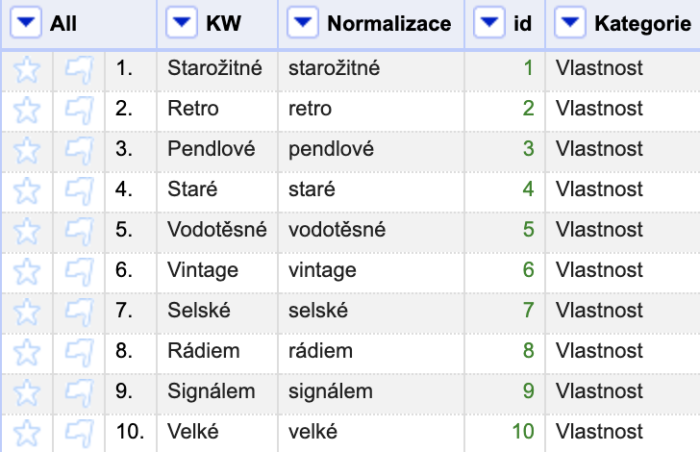This screenshot has height=452, width=700.
Task: Toggle star on row 5 Vodotěsné
Action: coord(27,231)
